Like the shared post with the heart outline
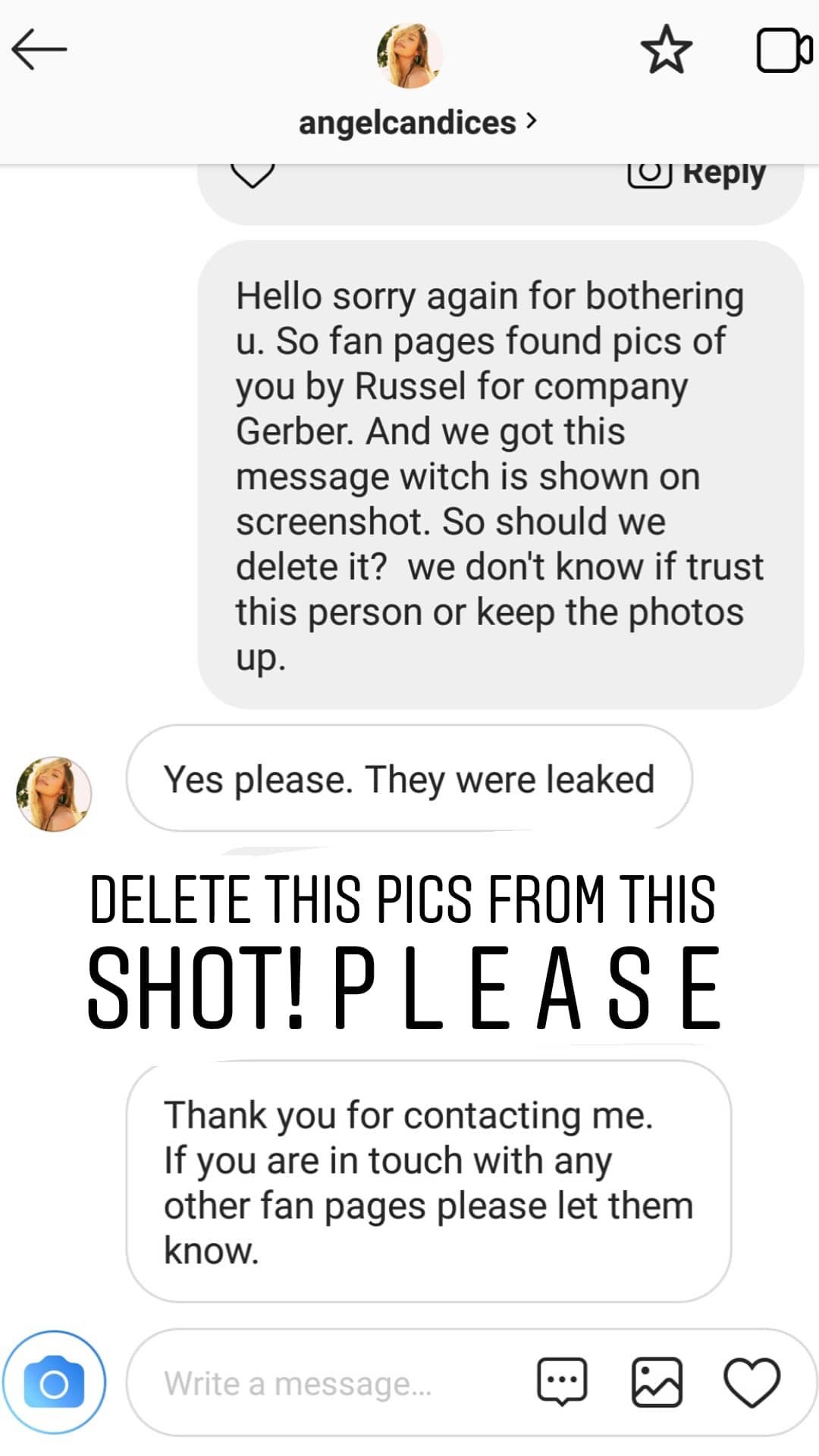The height and width of the screenshot is (1456, 819). pyautogui.click(x=252, y=176)
